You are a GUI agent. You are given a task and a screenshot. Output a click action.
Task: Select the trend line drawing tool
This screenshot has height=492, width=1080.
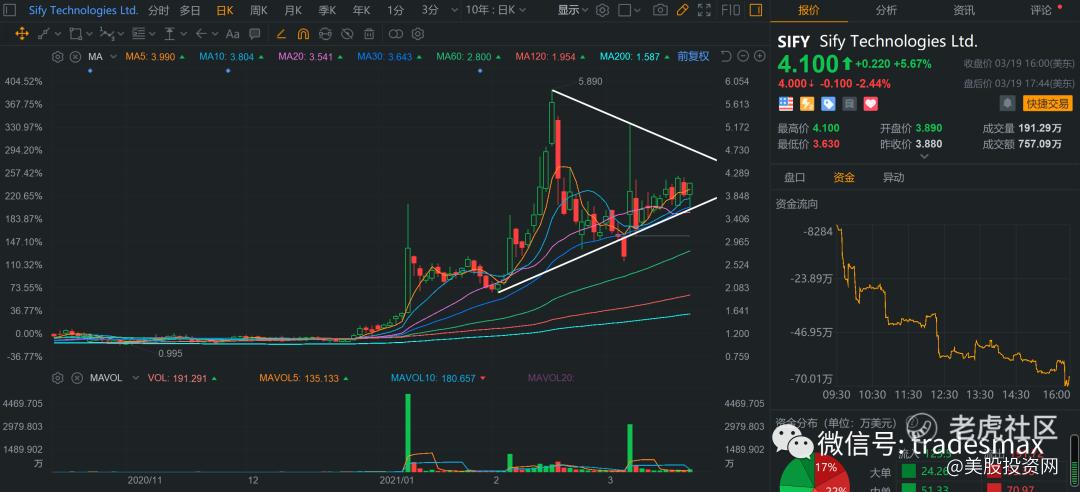44,34
